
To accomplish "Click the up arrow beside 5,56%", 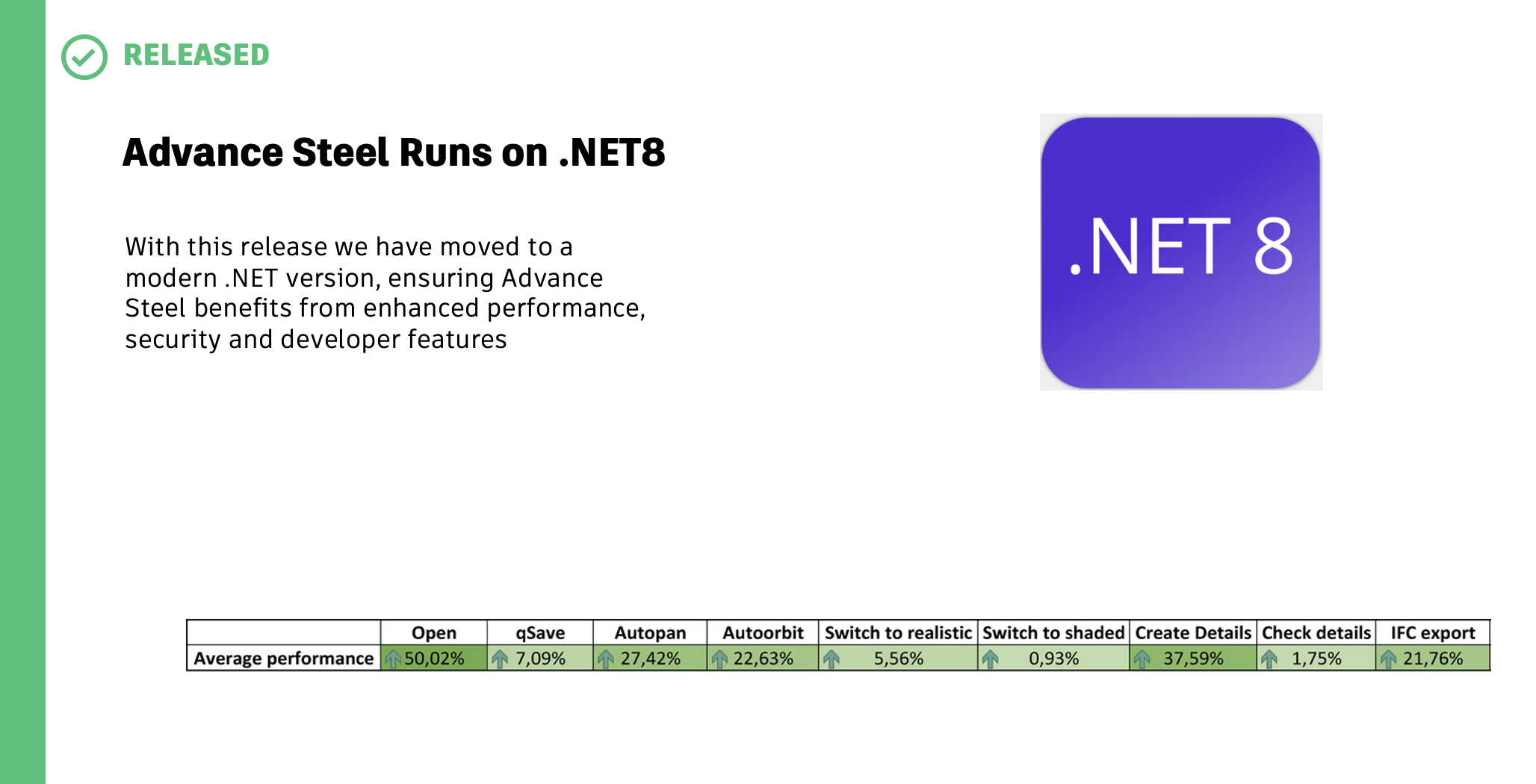I will click(832, 659).
